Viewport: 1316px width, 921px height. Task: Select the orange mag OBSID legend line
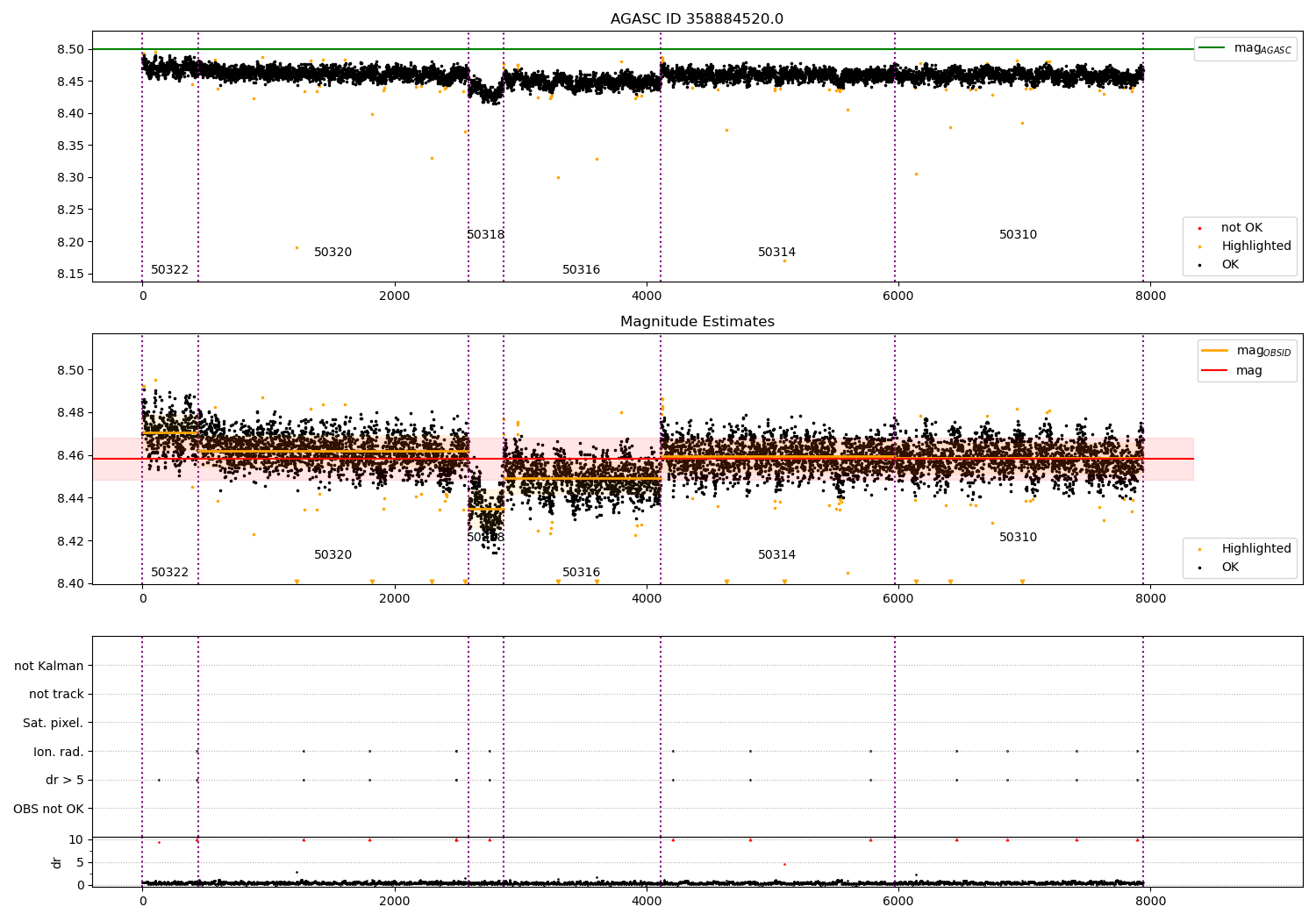[1215, 351]
